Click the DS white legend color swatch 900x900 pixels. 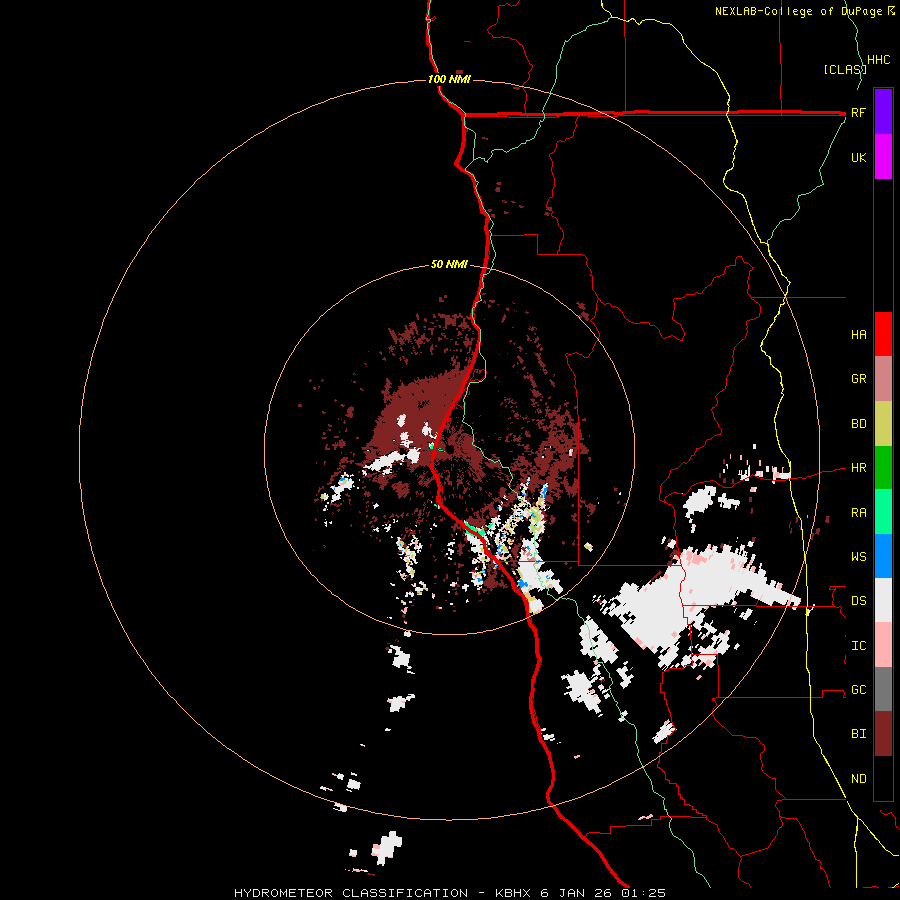pyautogui.click(x=883, y=600)
